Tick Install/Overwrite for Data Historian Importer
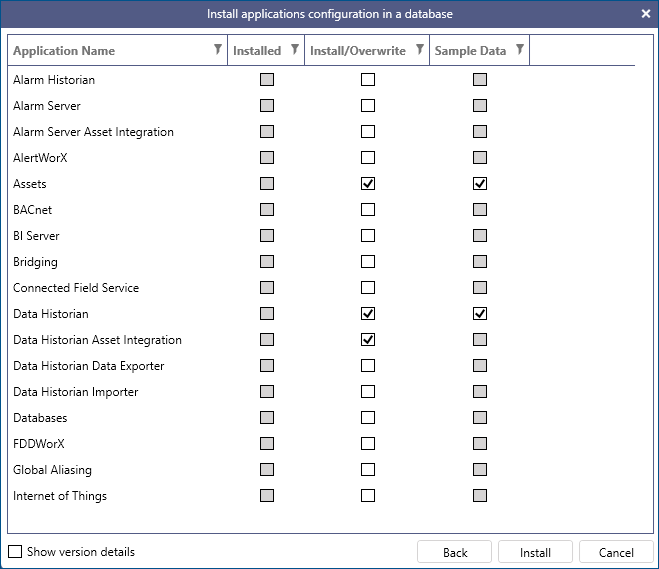659x569 pixels. click(368, 392)
